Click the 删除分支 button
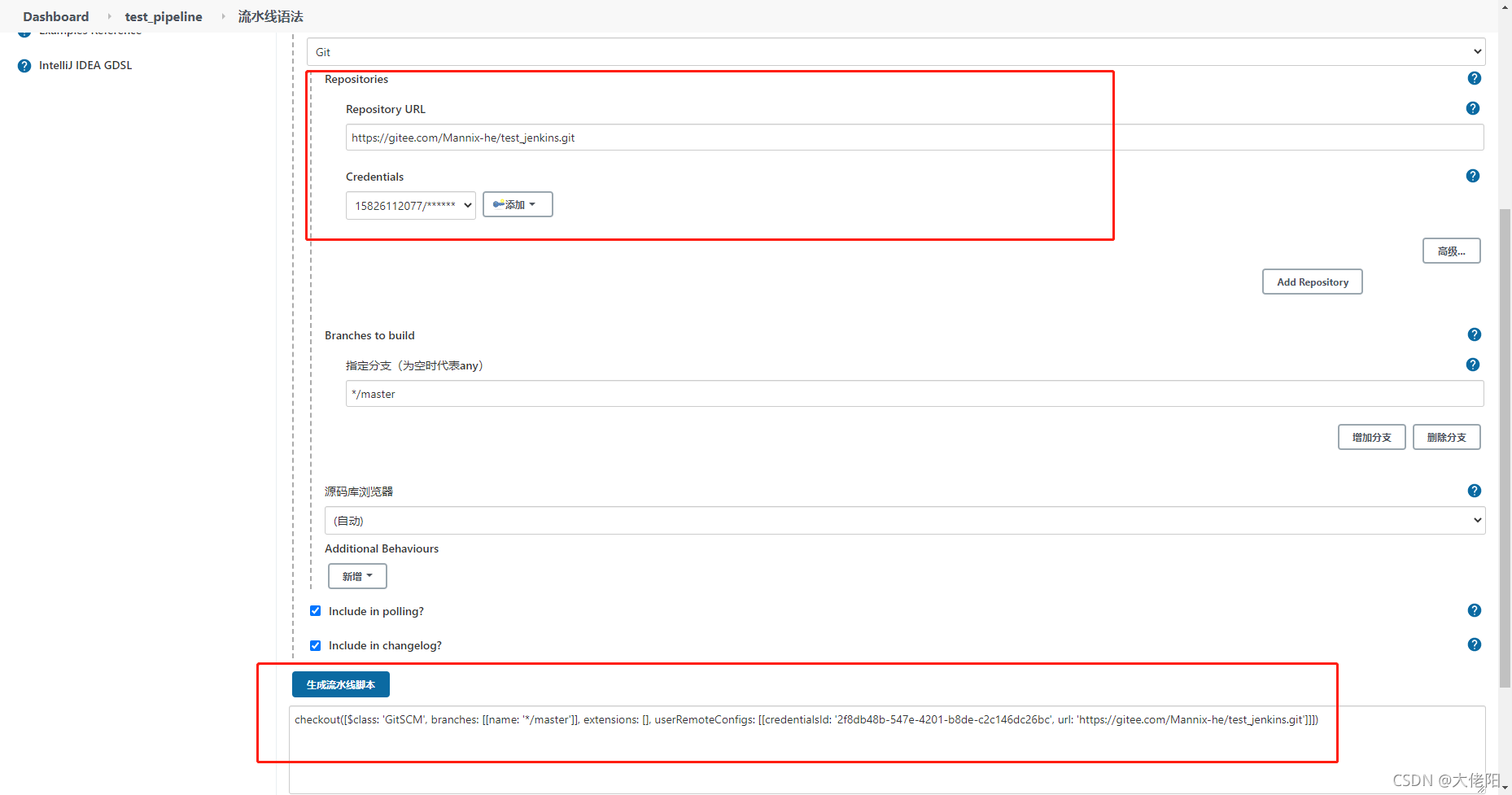The width and height of the screenshot is (1512, 795). tap(1447, 437)
